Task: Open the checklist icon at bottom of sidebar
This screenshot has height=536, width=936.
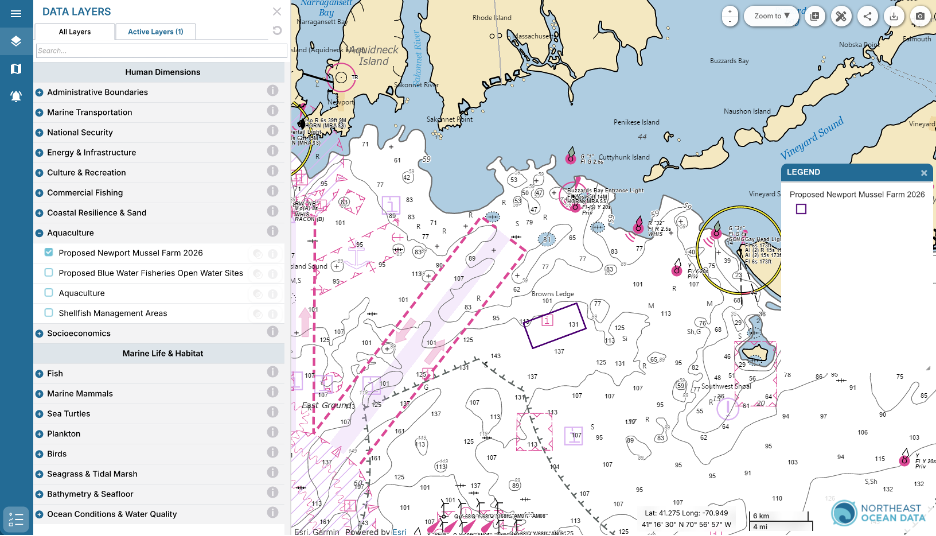Action: click(16, 519)
